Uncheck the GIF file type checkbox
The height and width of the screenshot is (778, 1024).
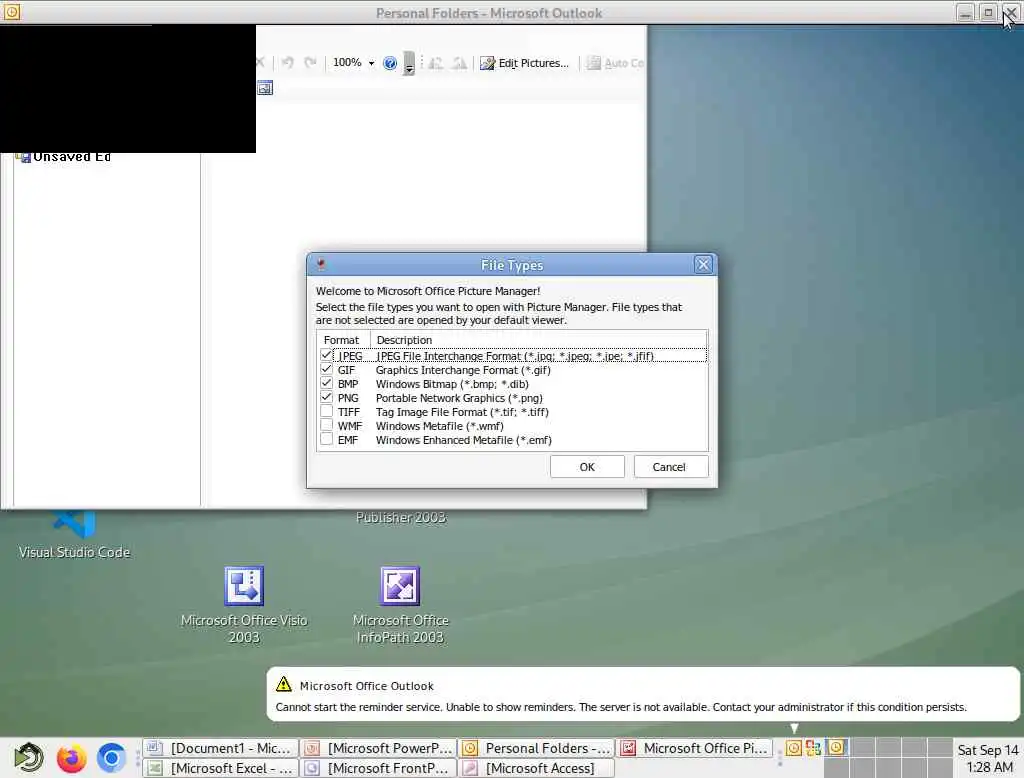pyautogui.click(x=327, y=369)
